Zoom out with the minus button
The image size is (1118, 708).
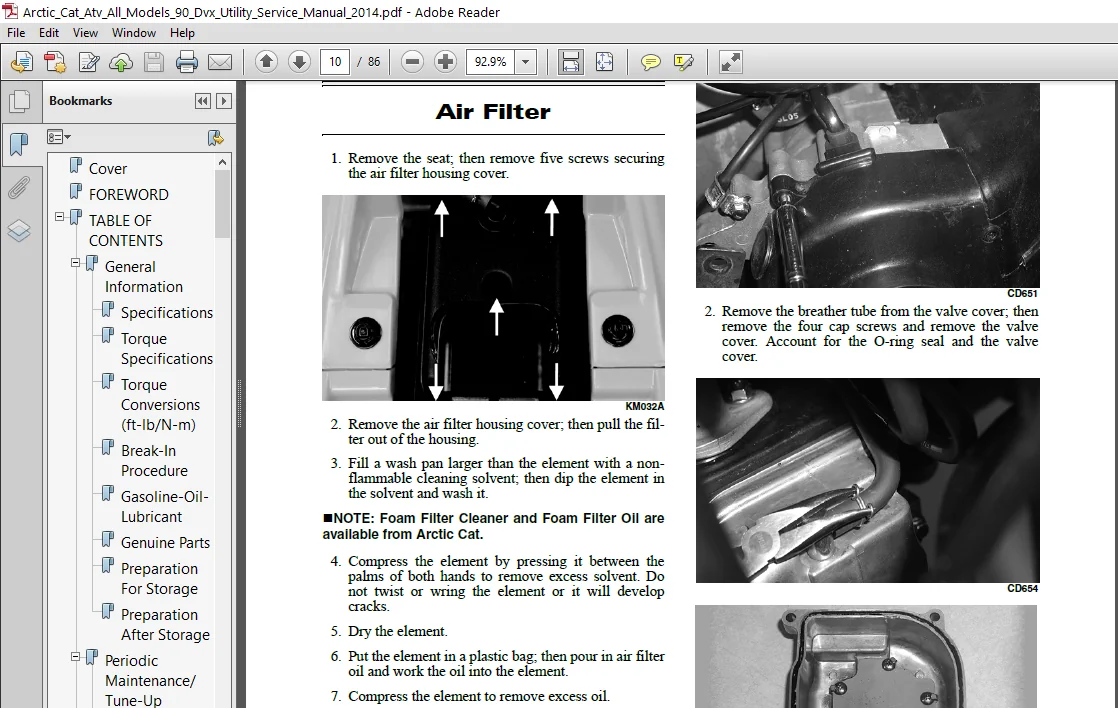click(x=412, y=62)
